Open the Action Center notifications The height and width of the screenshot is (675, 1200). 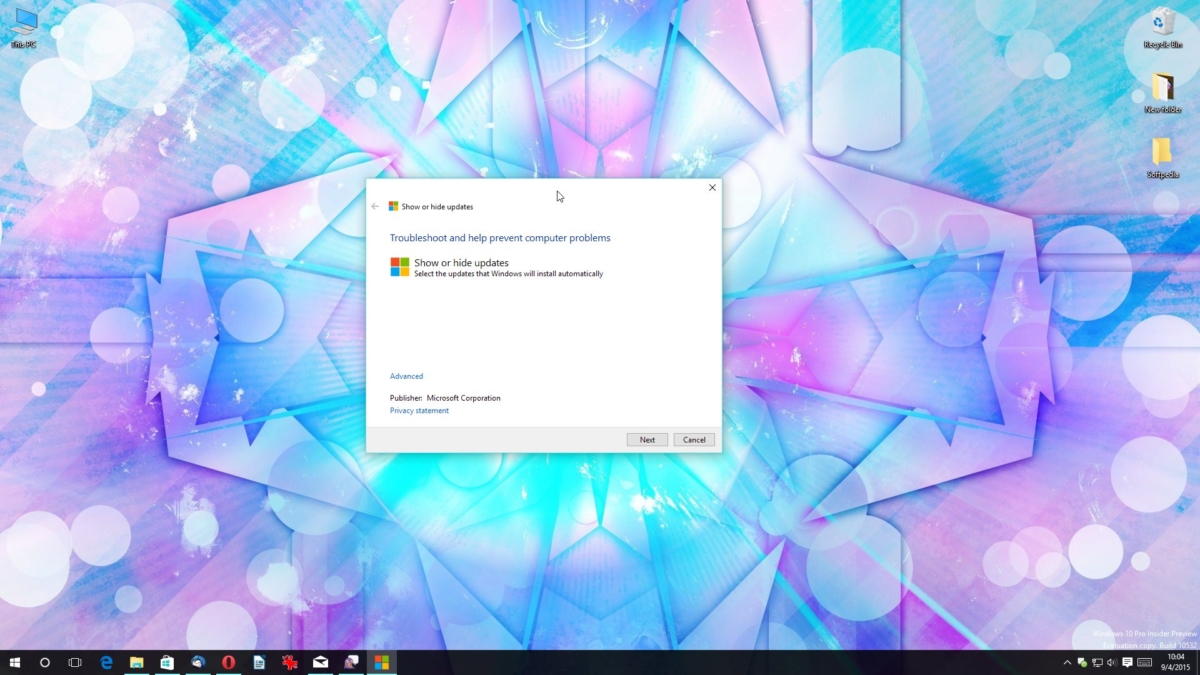[x=1127, y=662]
